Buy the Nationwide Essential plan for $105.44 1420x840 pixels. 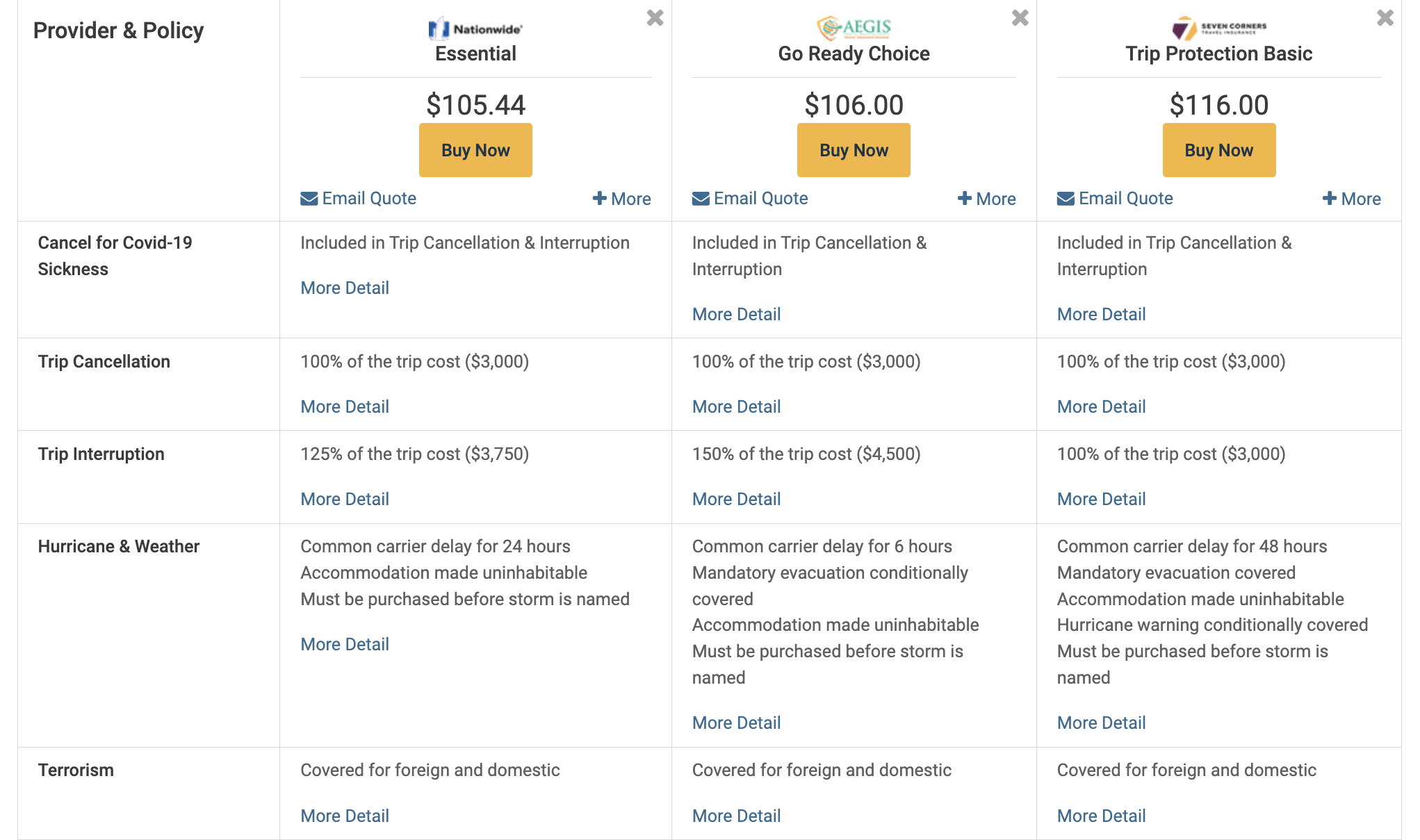[475, 150]
